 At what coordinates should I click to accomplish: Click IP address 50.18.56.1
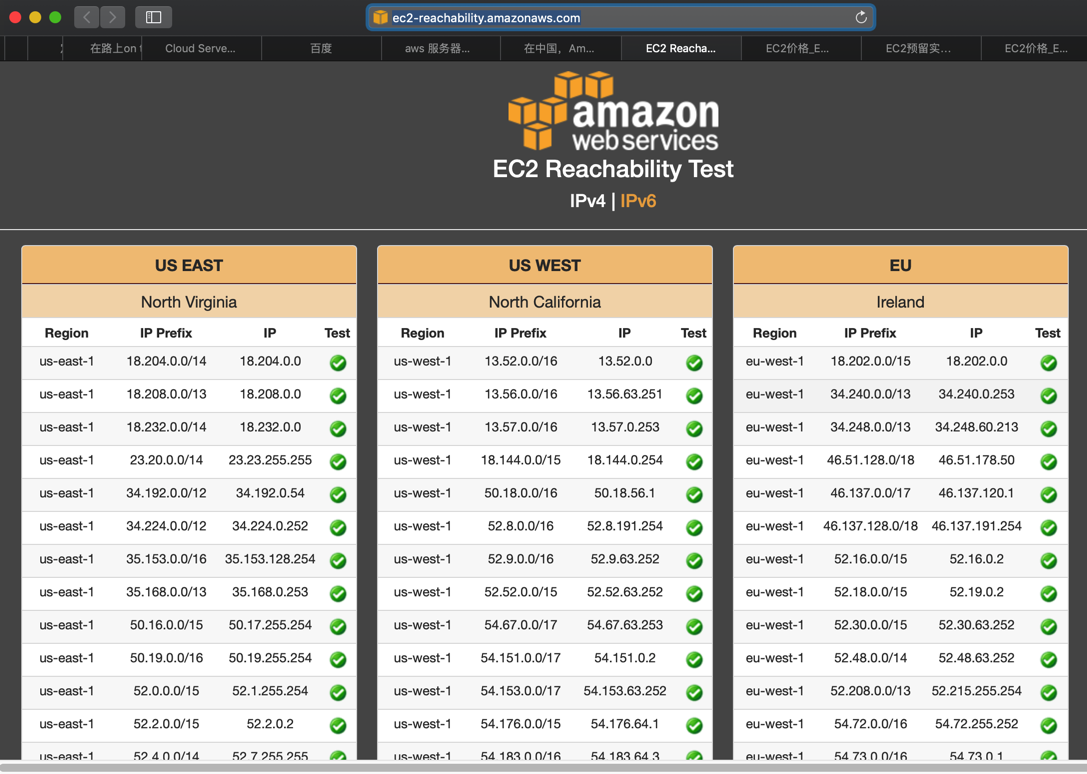point(625,493)
